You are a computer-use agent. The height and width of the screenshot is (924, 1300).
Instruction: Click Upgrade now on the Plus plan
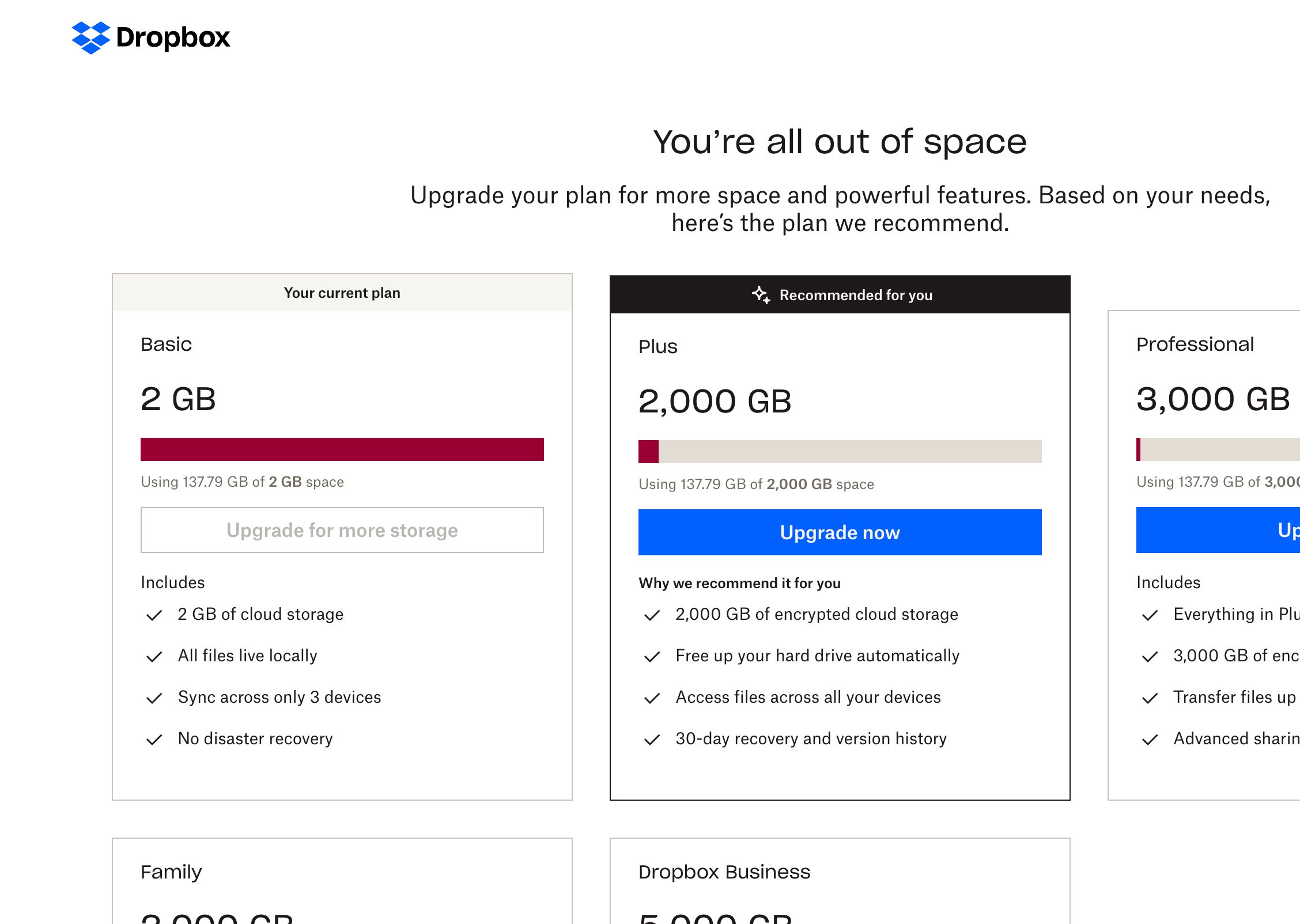pyautogui.click(x=840, y=532)
